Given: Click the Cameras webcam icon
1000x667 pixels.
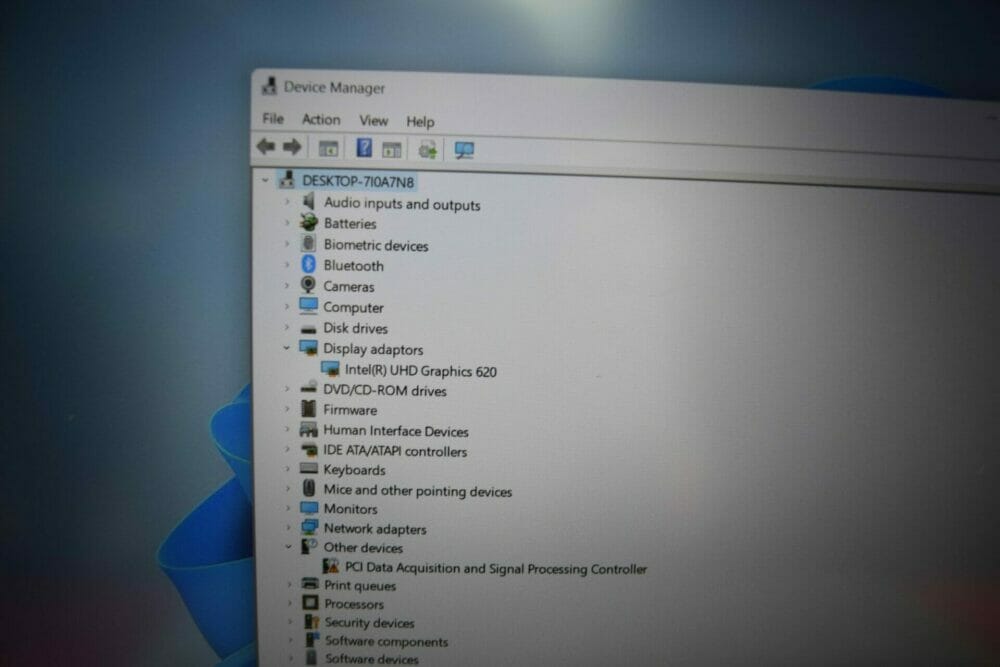Looking at the screenshot, I should tap(308, 284).
